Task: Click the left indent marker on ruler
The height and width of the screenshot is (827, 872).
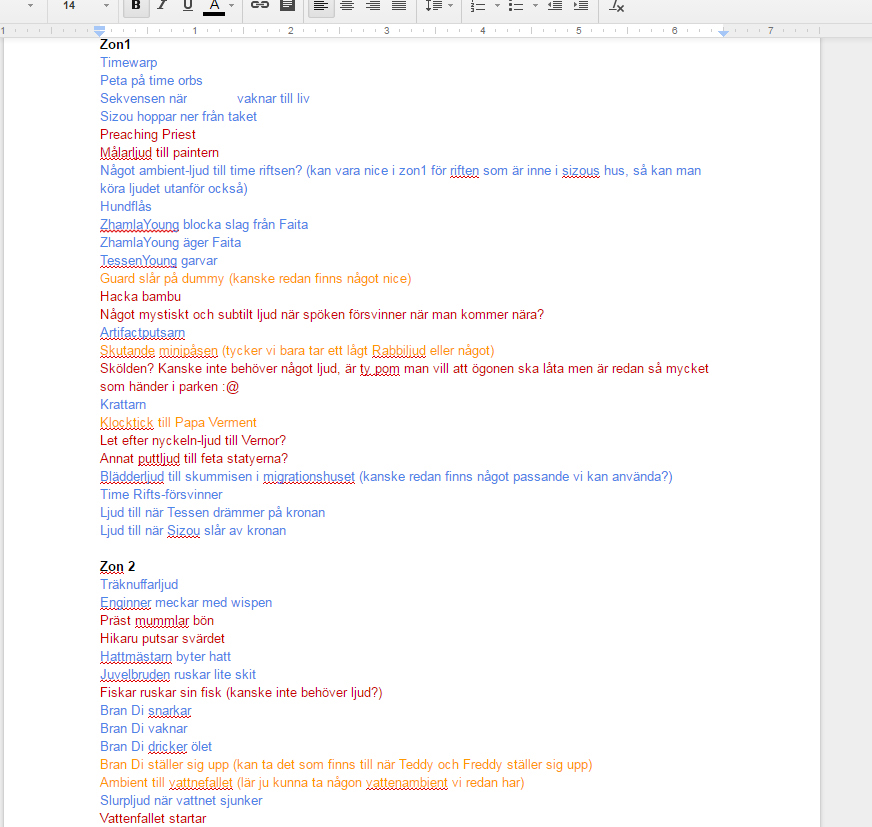Action: click(x=100, y=32)
